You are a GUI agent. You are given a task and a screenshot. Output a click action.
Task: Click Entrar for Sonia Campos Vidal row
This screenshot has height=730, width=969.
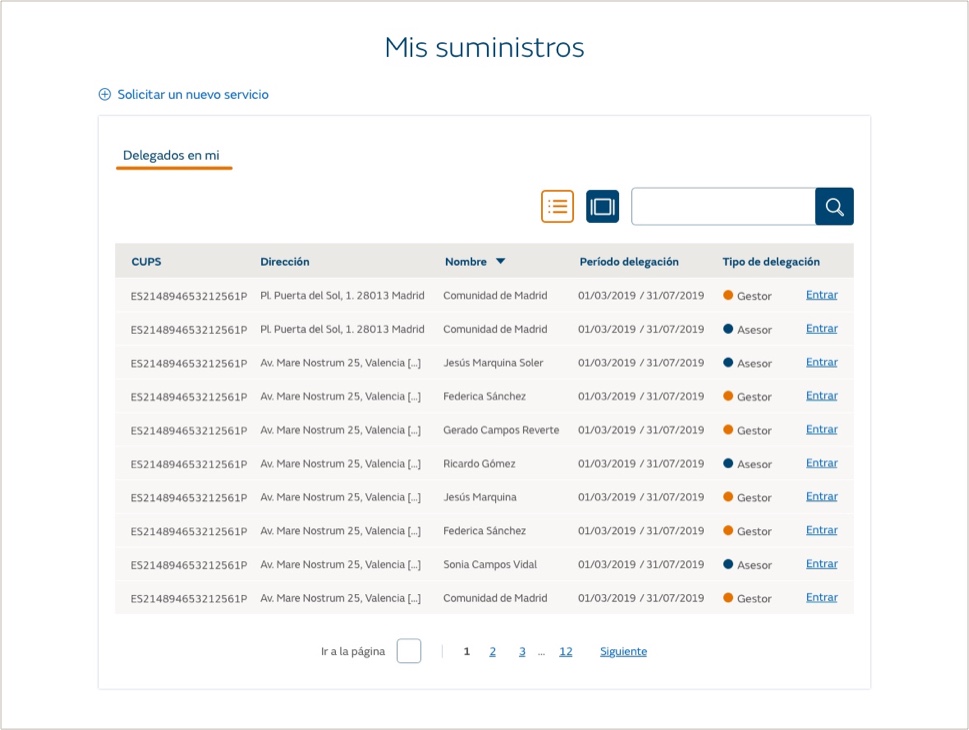pyautogui.click(x=822, y=564)
